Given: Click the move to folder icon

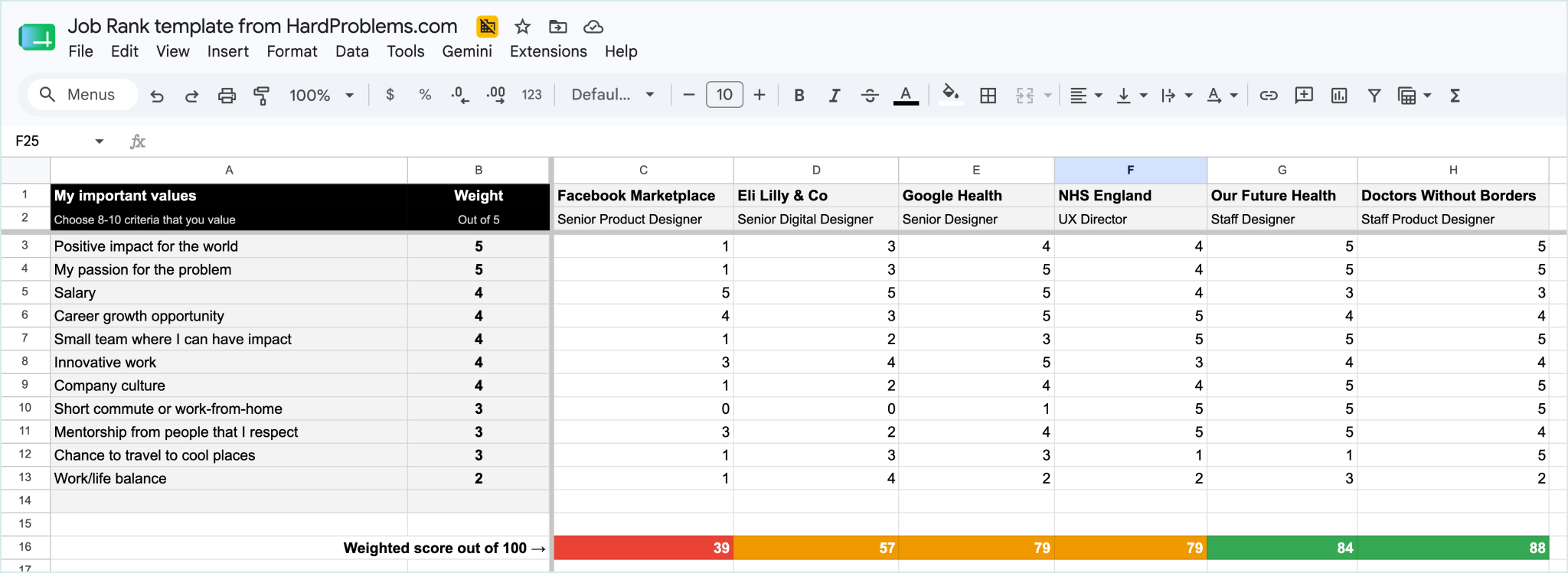Looking at the screenshot, I should click(x=558, y=27).
